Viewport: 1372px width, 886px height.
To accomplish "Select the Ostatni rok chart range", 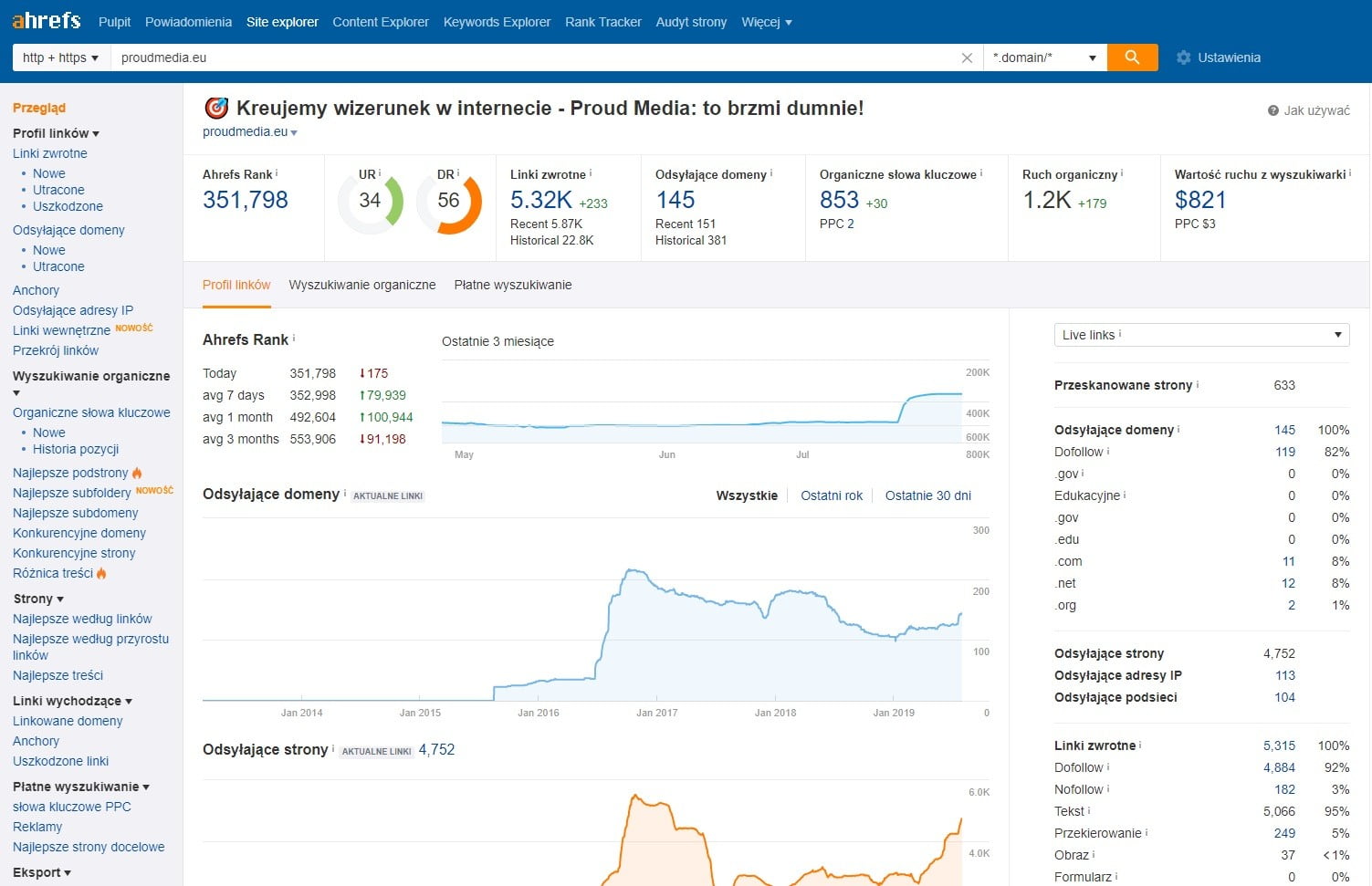I will tap(831, 495).
